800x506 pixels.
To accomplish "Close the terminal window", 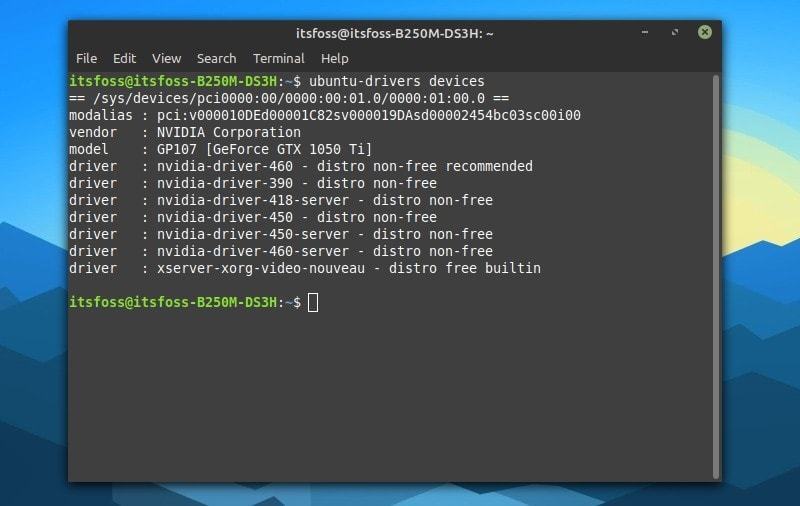I will click(705, 32).
